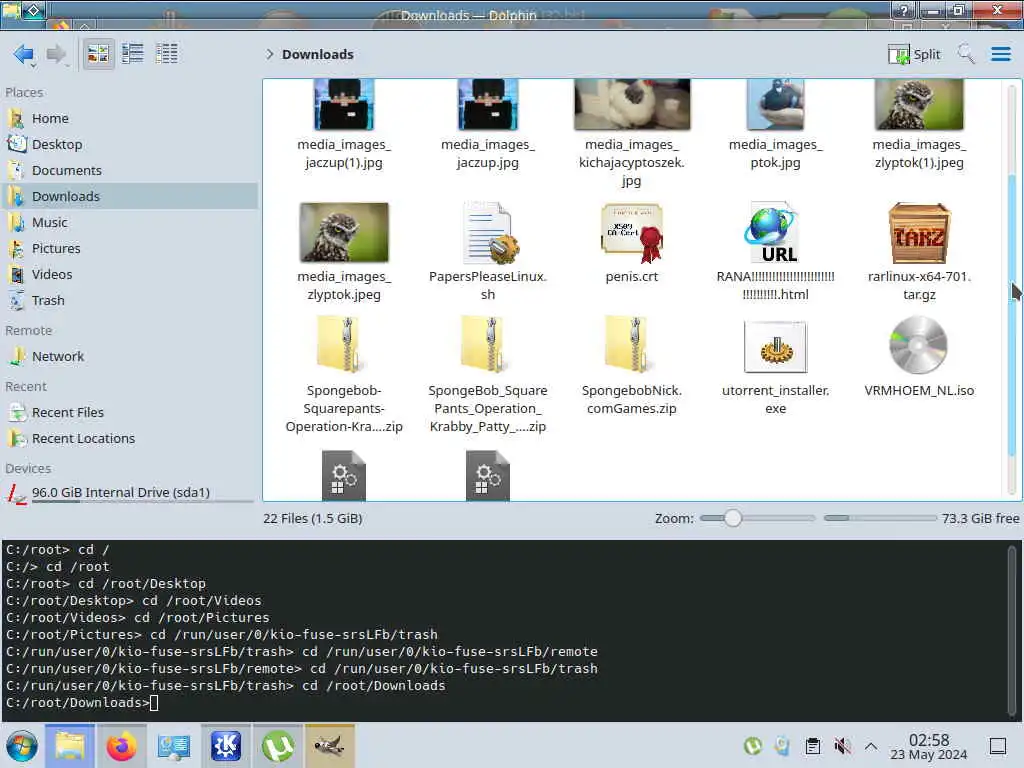Select media_images_zlyptok(1).jpeg thumbnail
The image size is (1024, 768).
coord(919,104)
